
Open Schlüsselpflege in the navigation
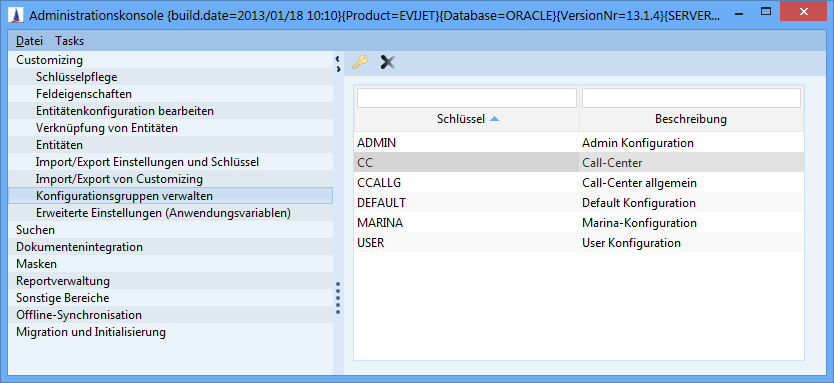tap(171, 77)
